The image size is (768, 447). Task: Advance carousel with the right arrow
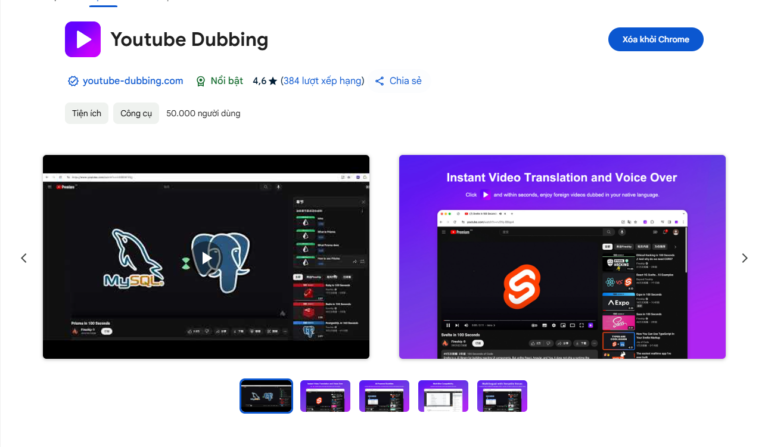click(744, 258)
